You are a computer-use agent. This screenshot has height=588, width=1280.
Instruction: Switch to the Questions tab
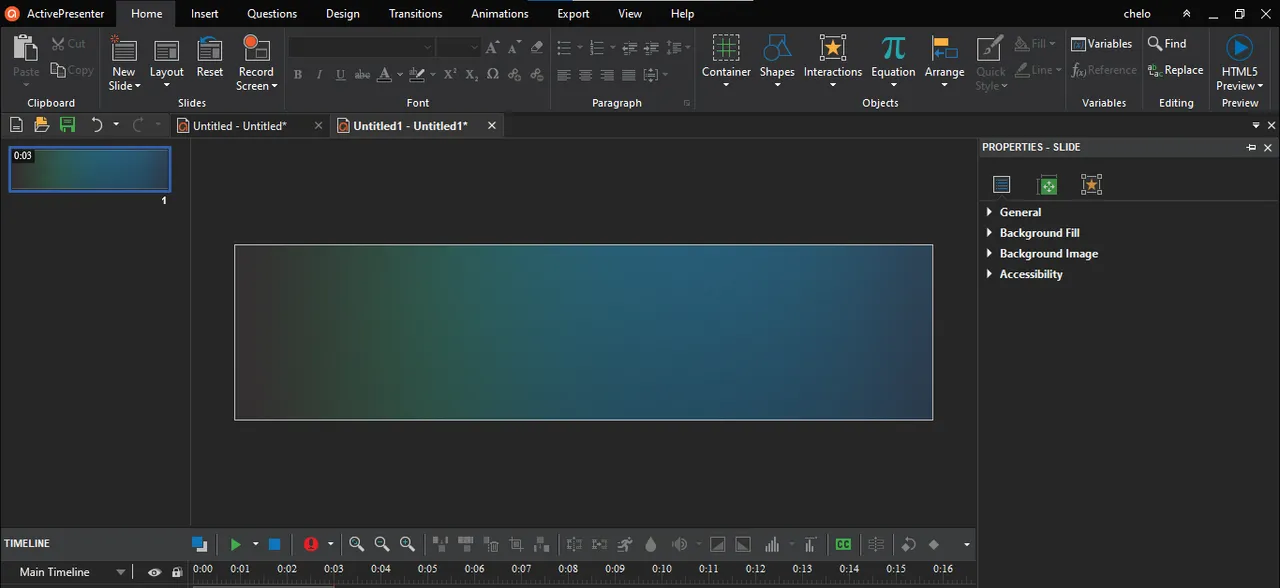click(x=272, y=14)
